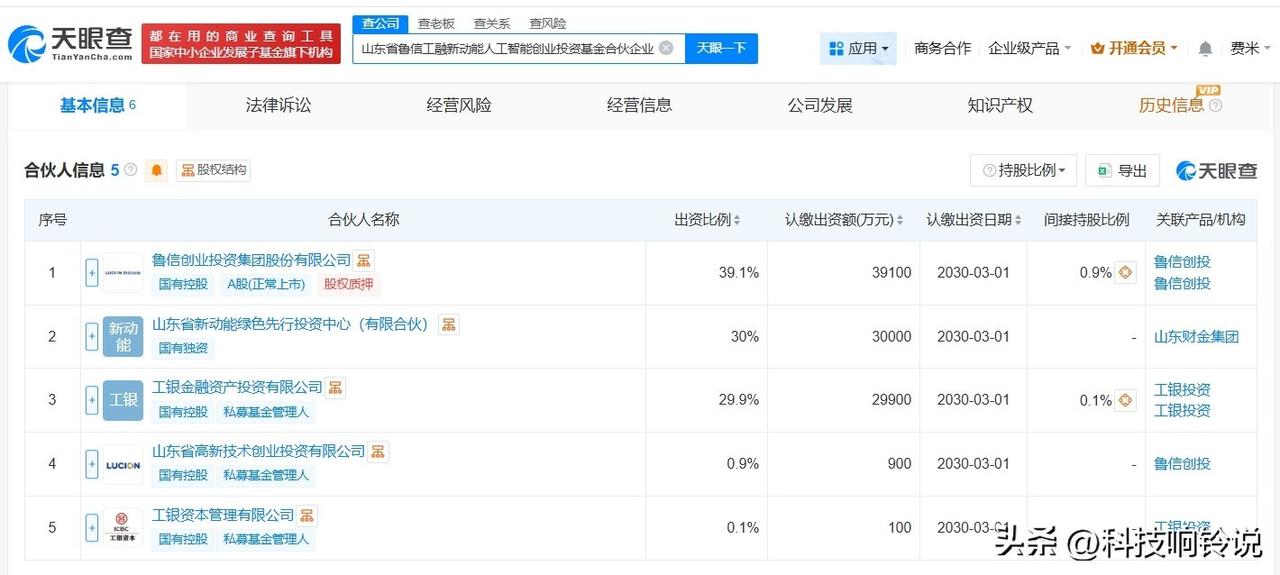The width and height of the screenshot is (1280, 575).
Task: Open 工银资本管理有限公司 company page
Action: [x=223, y=516]
